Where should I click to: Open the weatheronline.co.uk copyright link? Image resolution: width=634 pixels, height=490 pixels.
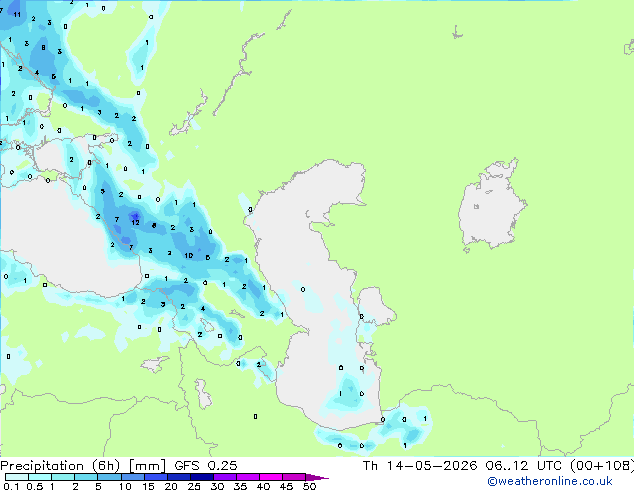click(550, 481)
